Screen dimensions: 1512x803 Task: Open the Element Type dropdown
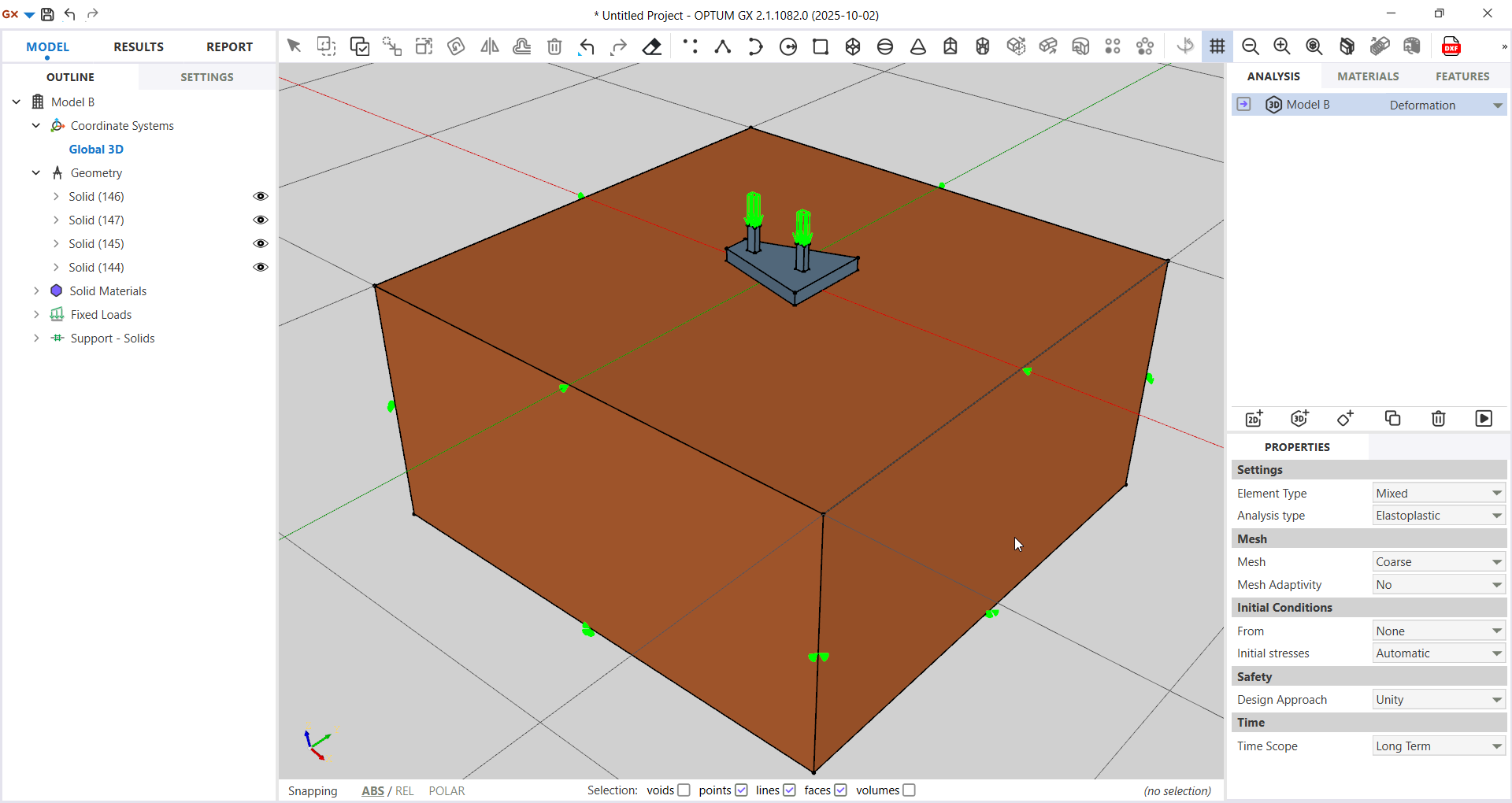(1438, 494)
